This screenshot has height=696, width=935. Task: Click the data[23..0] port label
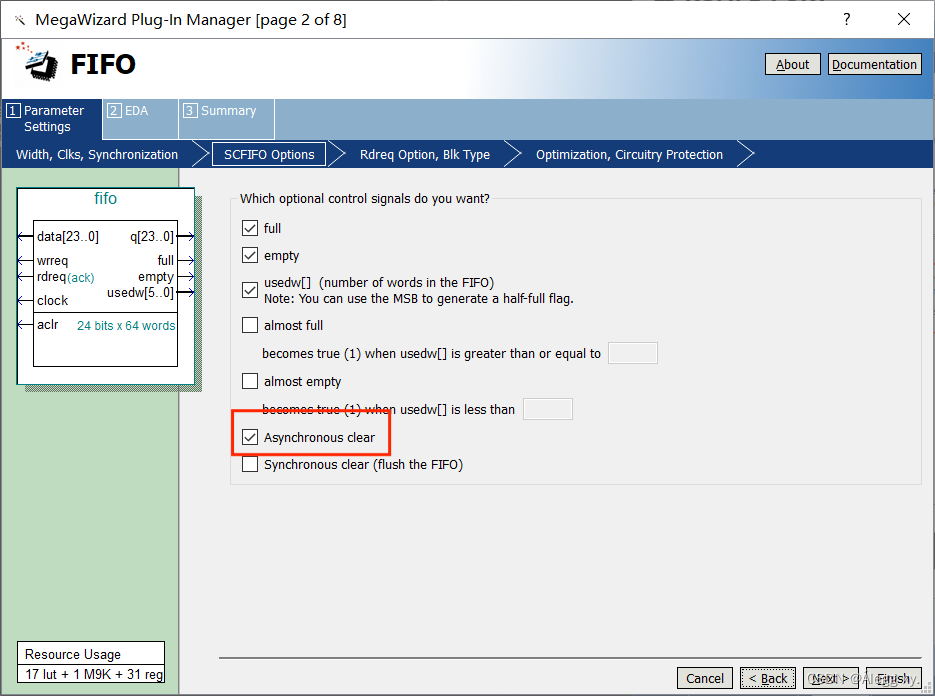[x=68, y=237]
